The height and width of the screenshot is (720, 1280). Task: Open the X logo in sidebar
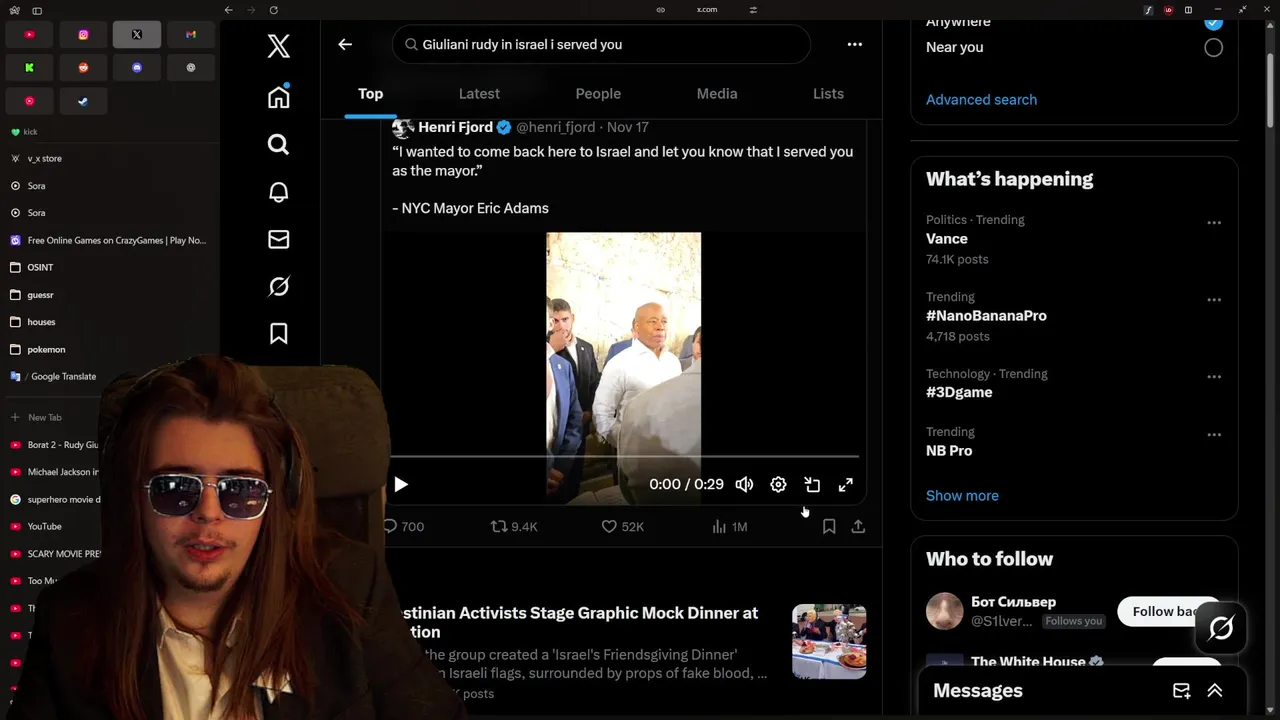pyautogui.click(x=279, y=46)
